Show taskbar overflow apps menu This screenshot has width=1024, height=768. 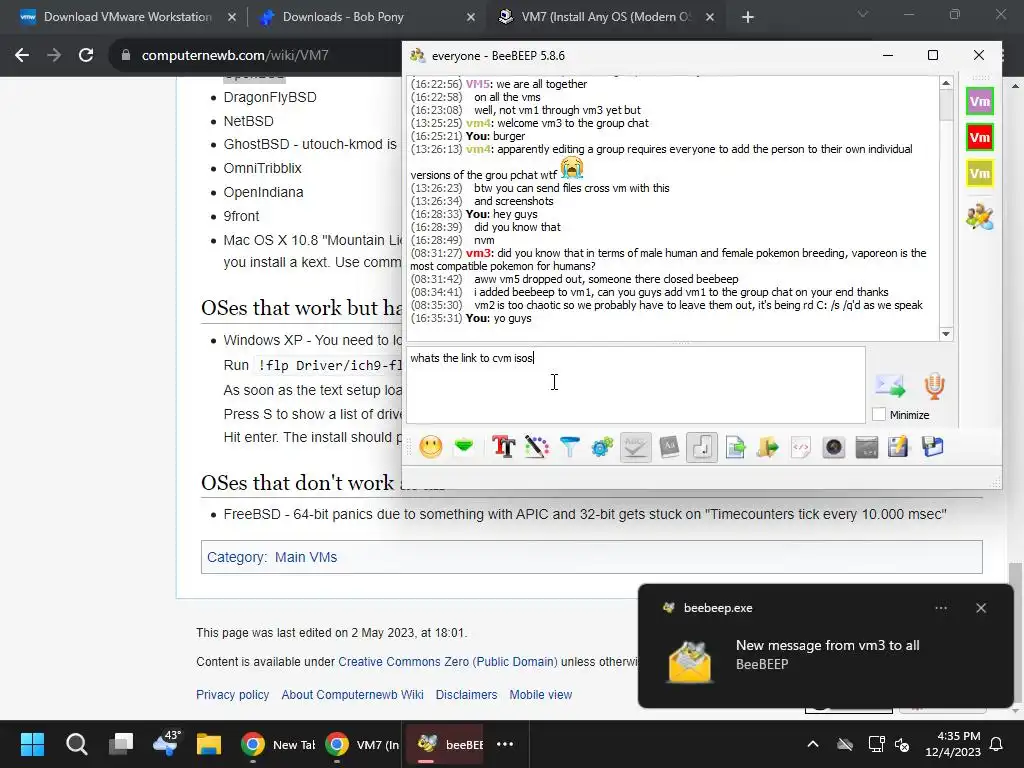[x=505, y=744]
